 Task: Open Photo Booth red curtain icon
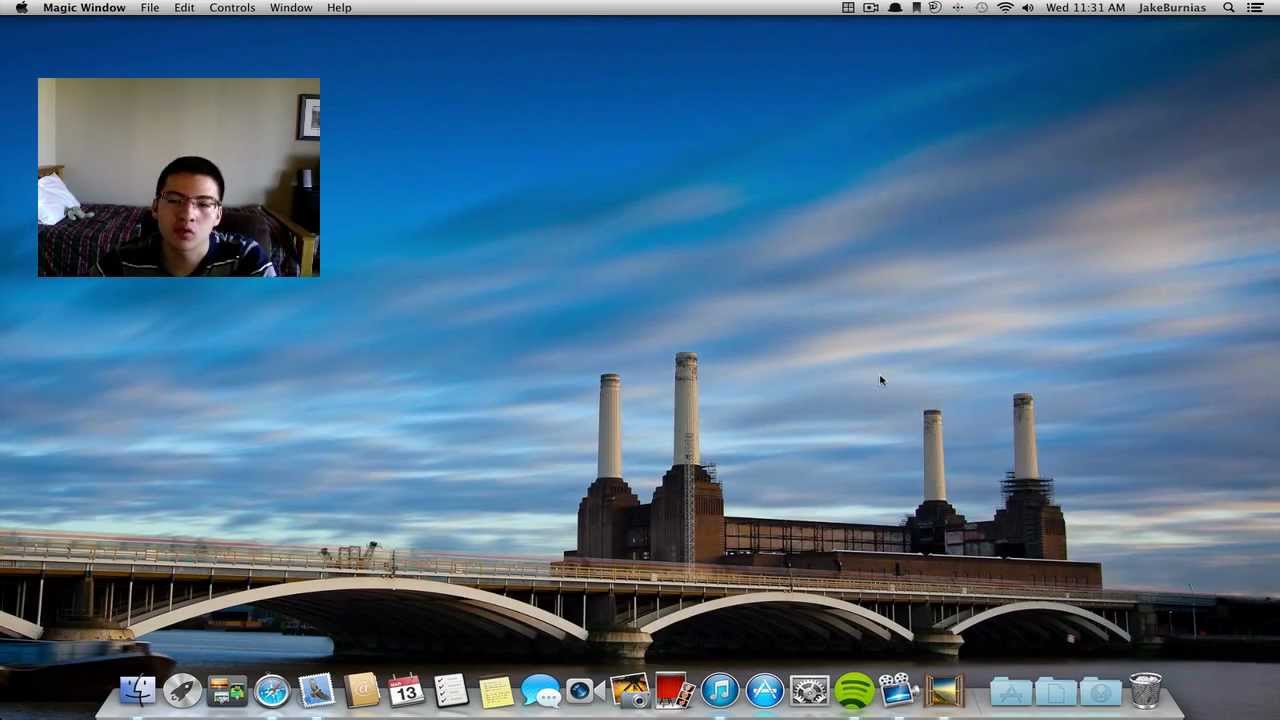click(675, 690)
